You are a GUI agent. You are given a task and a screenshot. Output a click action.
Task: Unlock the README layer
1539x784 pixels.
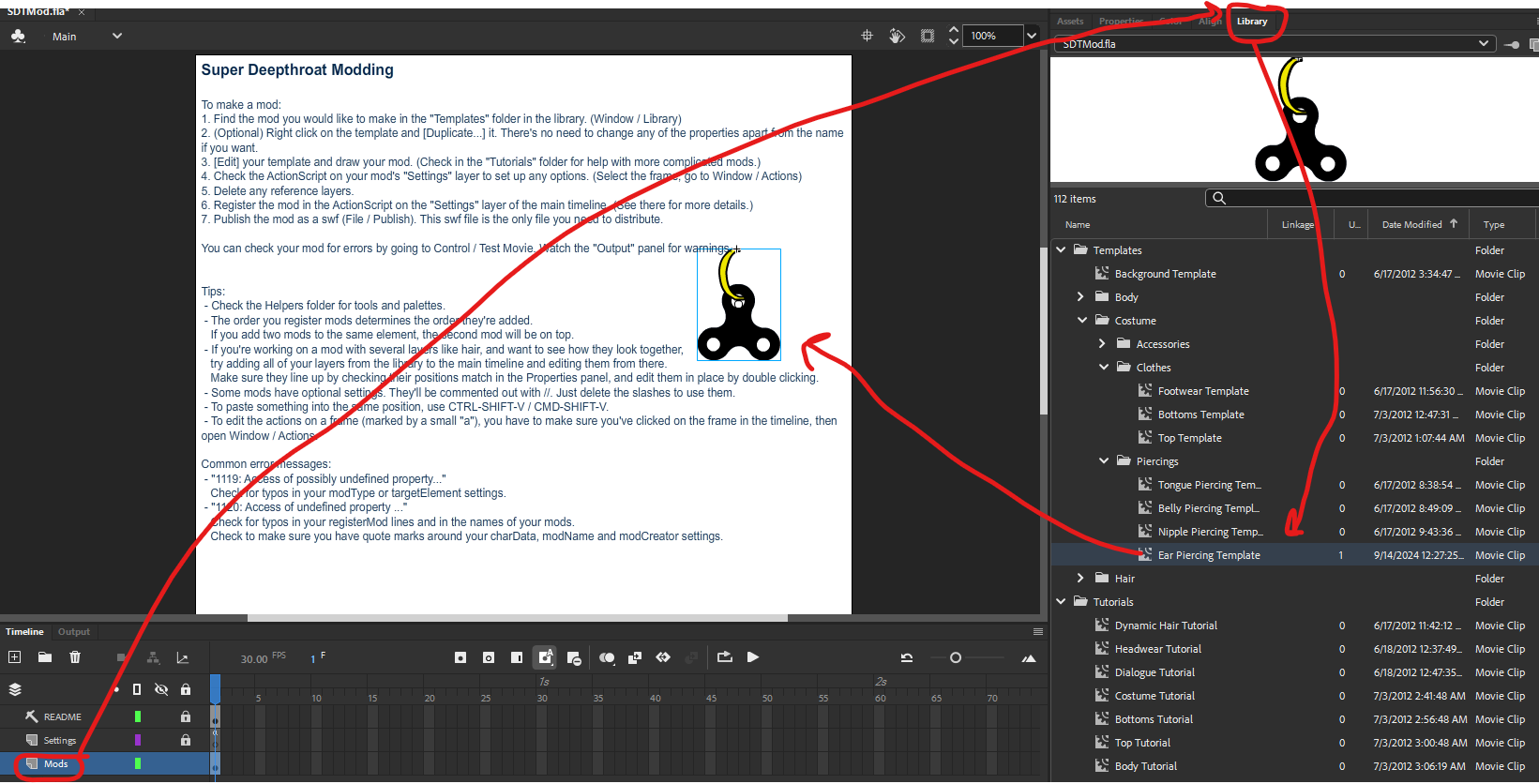186,716
